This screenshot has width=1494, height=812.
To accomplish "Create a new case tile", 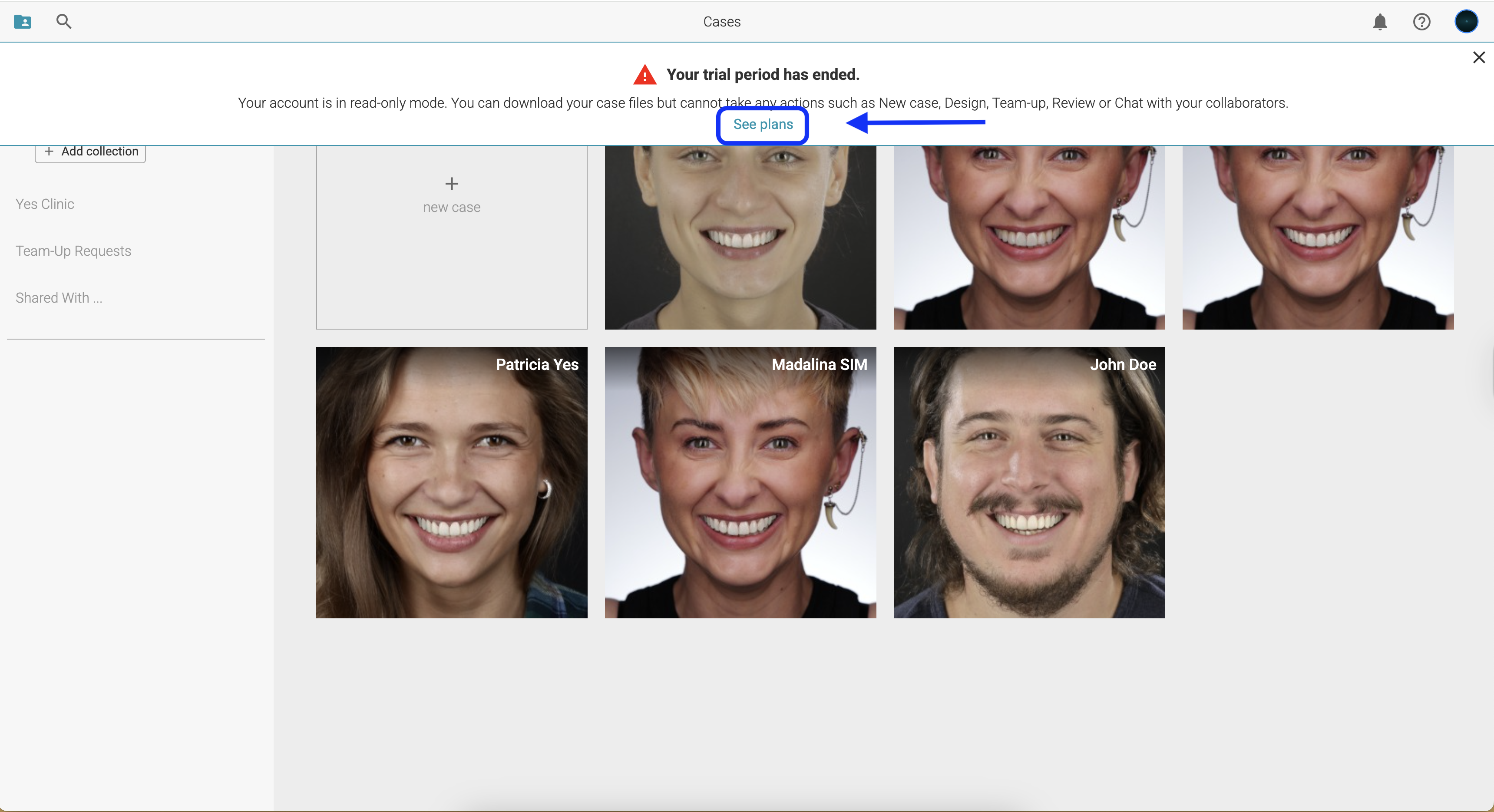I will [x=452, y=237].
